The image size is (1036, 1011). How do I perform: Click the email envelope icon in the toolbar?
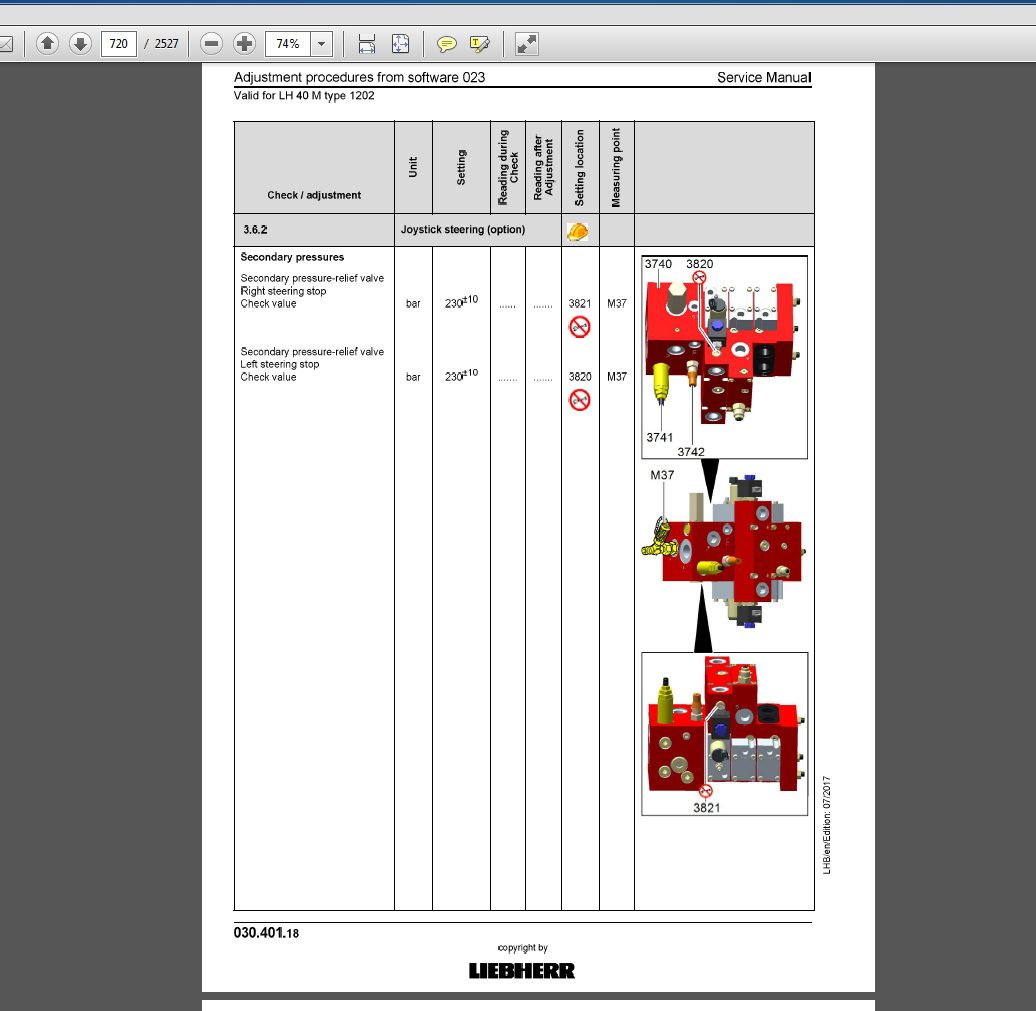[6, 44]
